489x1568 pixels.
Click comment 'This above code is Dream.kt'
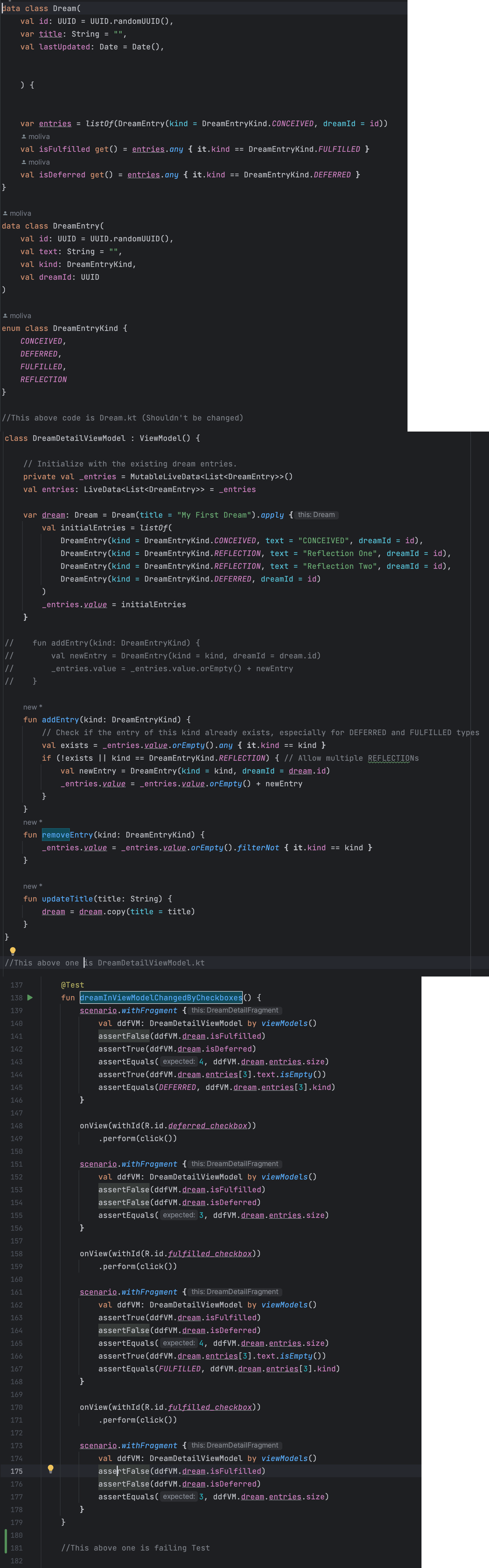123,418
